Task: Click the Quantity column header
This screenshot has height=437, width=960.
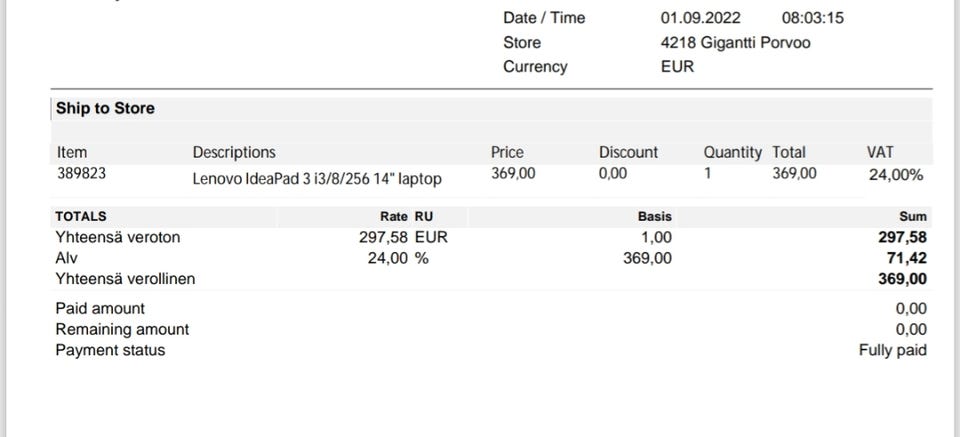Action: (x=732, y=152)
